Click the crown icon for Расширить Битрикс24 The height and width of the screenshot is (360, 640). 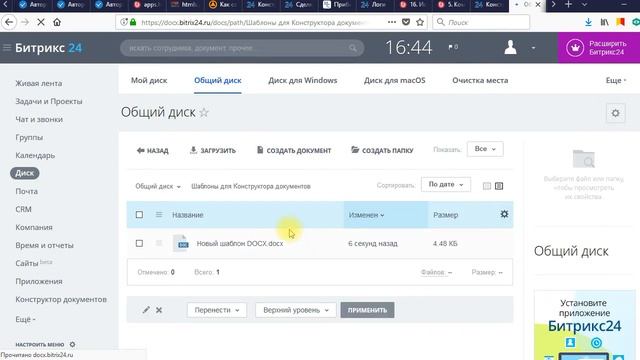(575, 48)
